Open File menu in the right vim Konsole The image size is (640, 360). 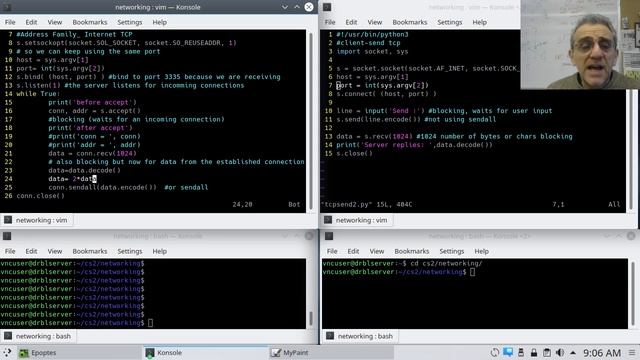click(x=330, y=22)
